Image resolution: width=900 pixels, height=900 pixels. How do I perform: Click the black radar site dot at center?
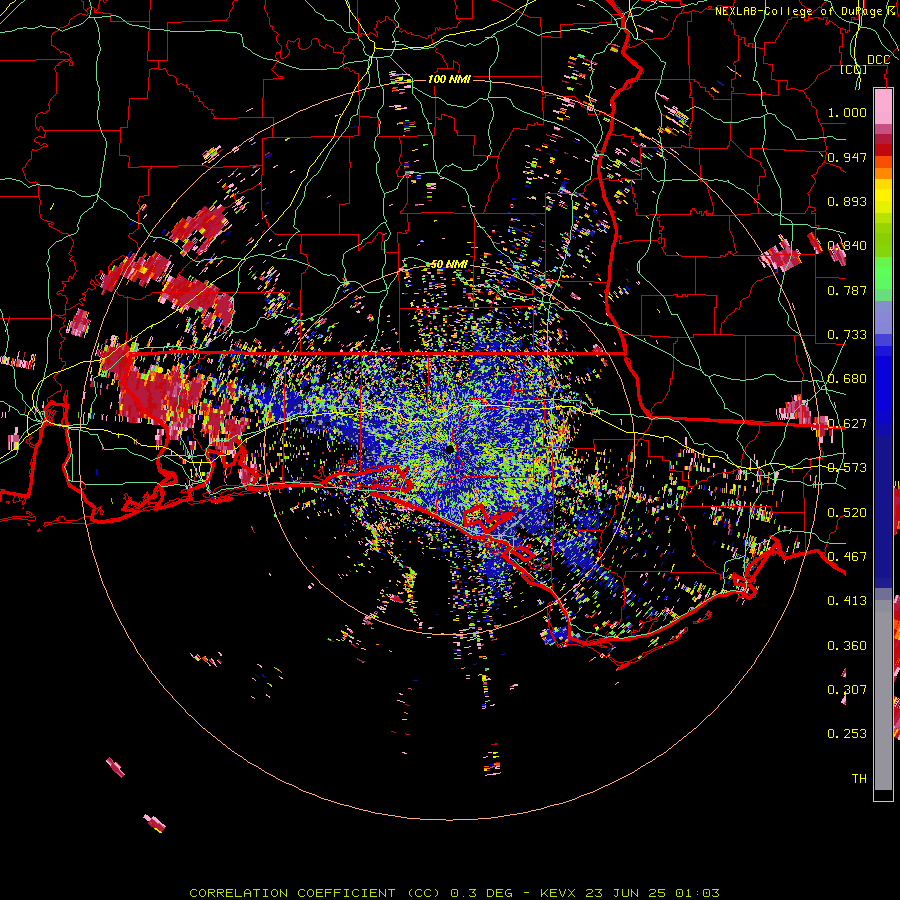point(450,449)
